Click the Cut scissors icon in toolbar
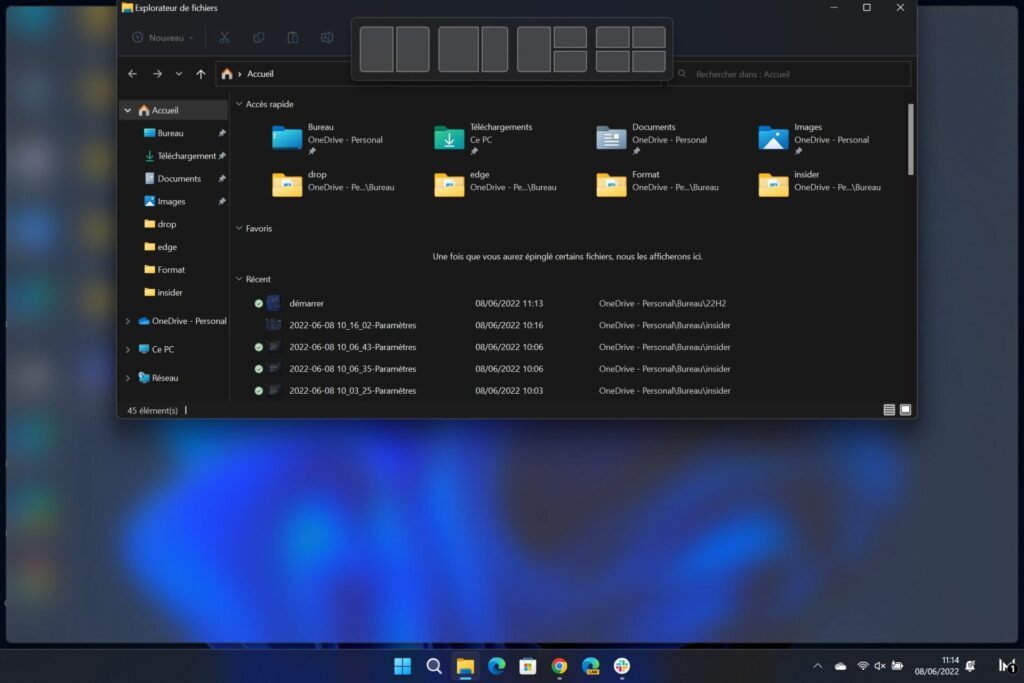 224,38
